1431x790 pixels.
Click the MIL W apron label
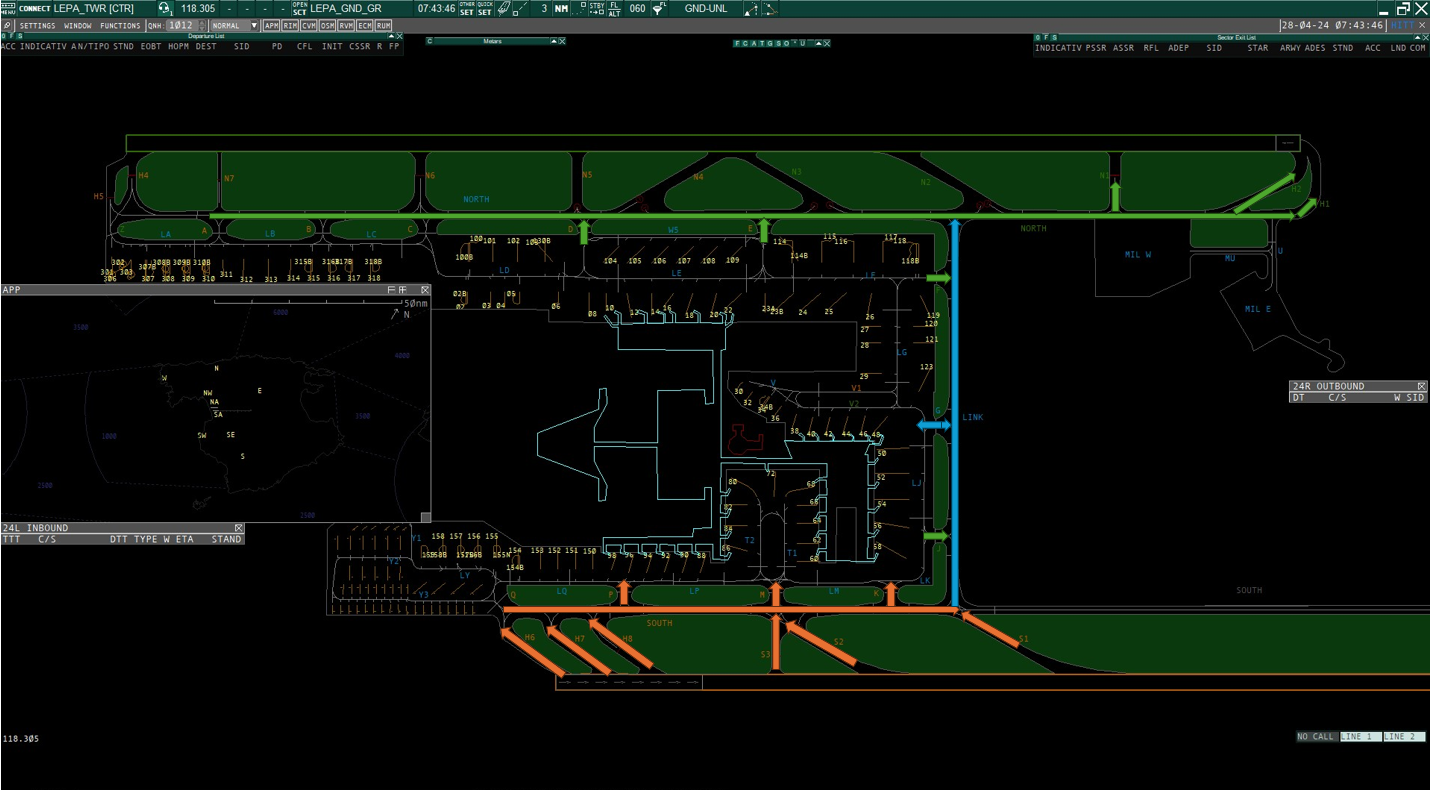click(x=1138, y=254)
